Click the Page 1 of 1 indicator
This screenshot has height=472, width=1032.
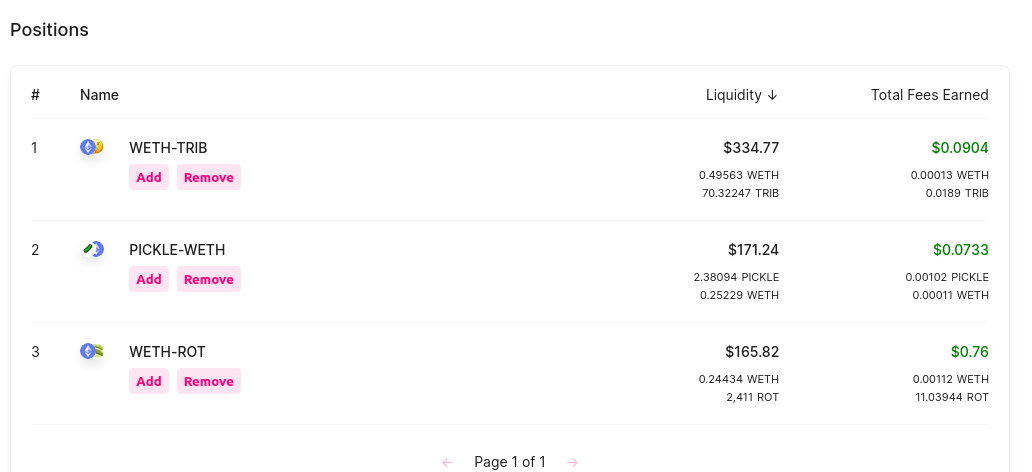[510, 462]
